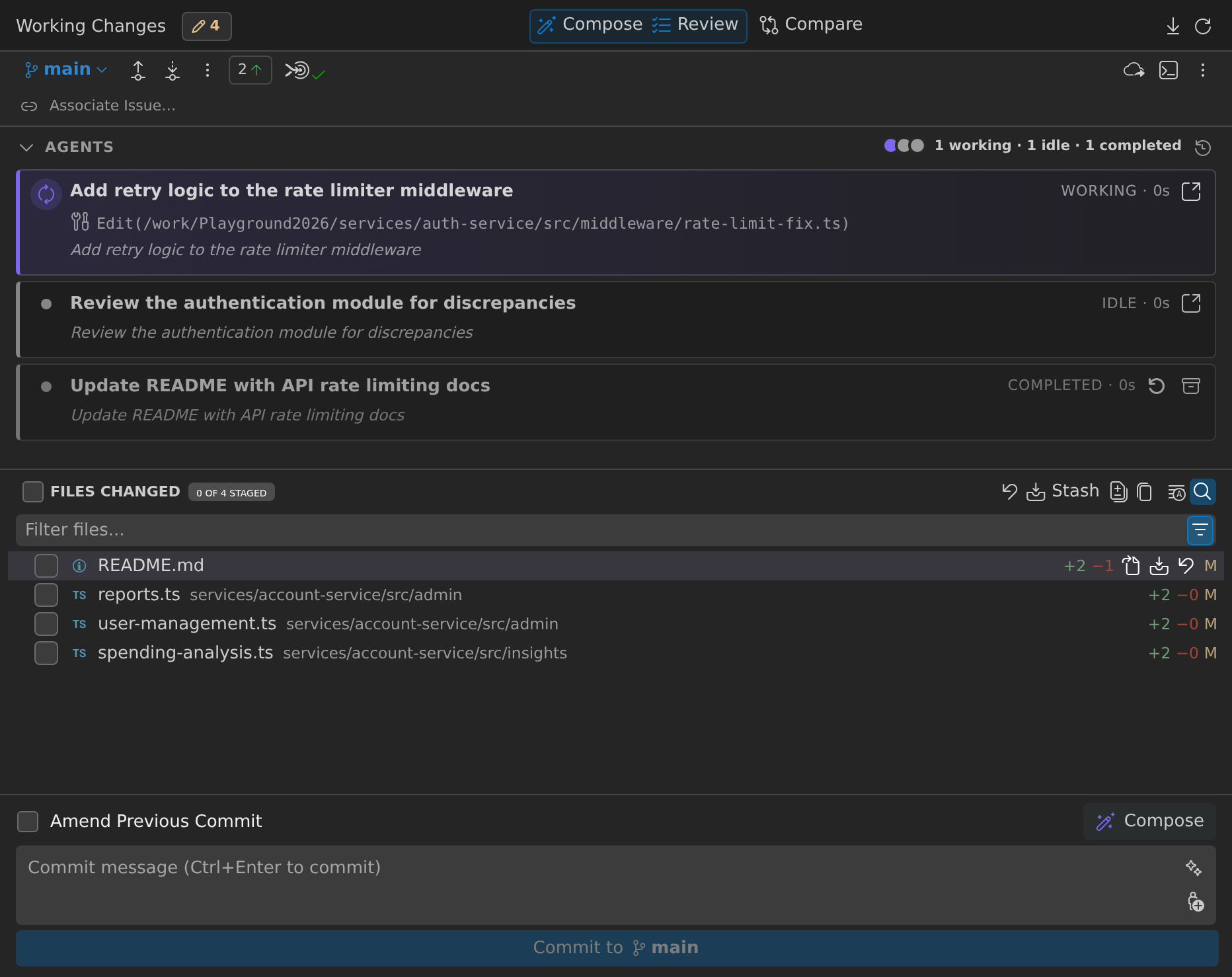Select the retry logic rate limiter agent card
Screen dimensions: 1232x977
[616, 222]
